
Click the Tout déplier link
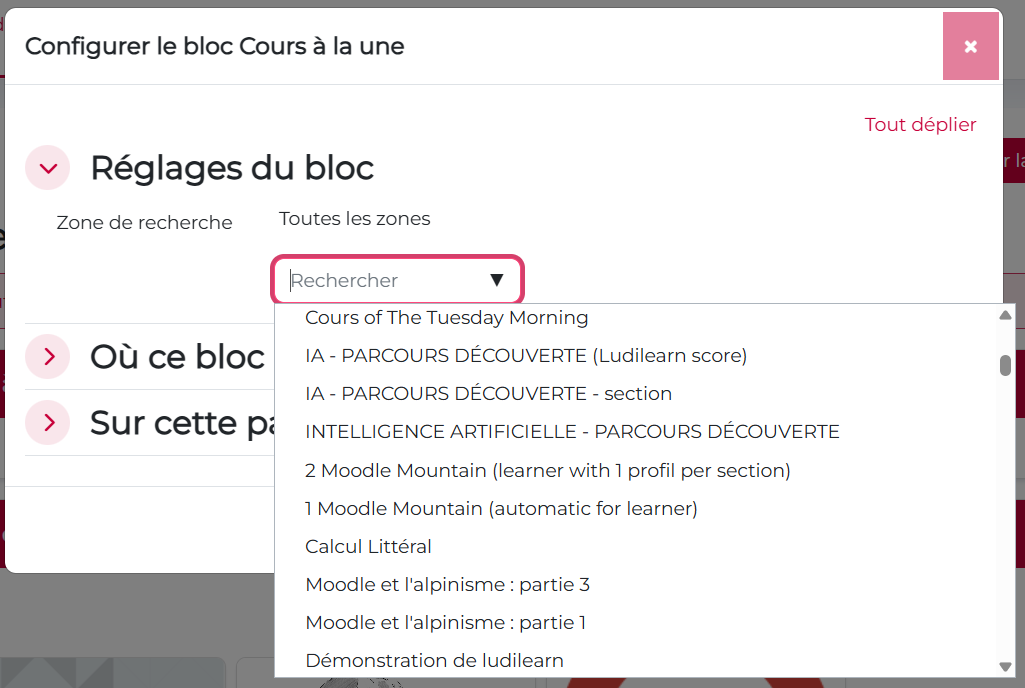(920, 125)
